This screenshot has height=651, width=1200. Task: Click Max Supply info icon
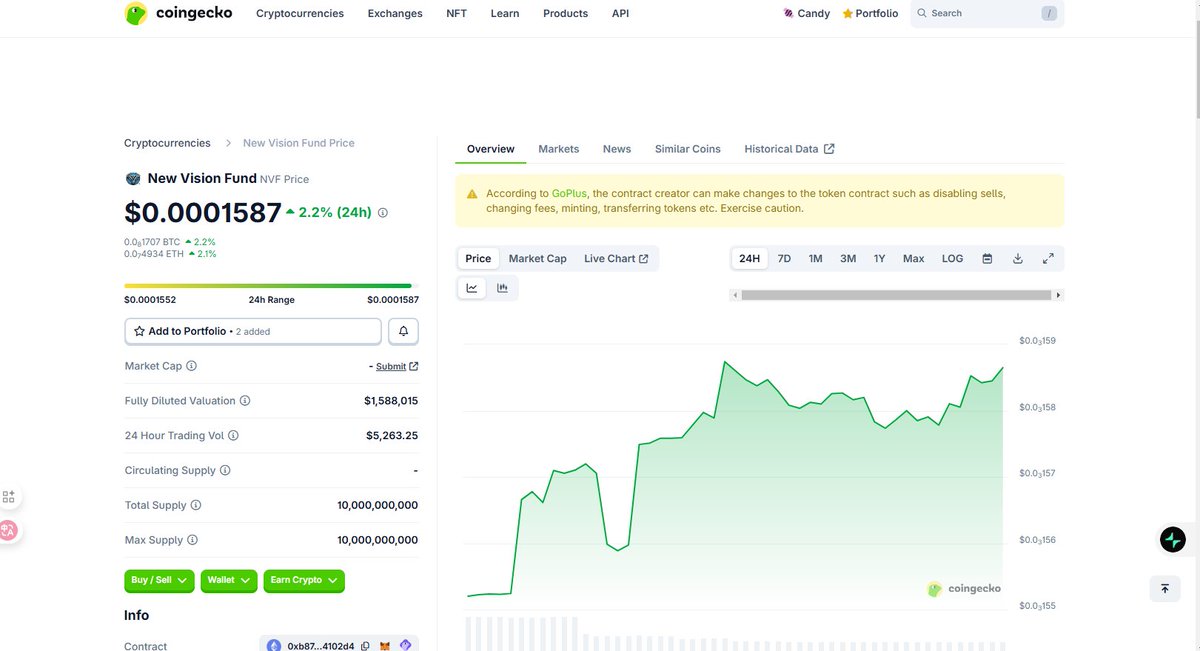192,540
